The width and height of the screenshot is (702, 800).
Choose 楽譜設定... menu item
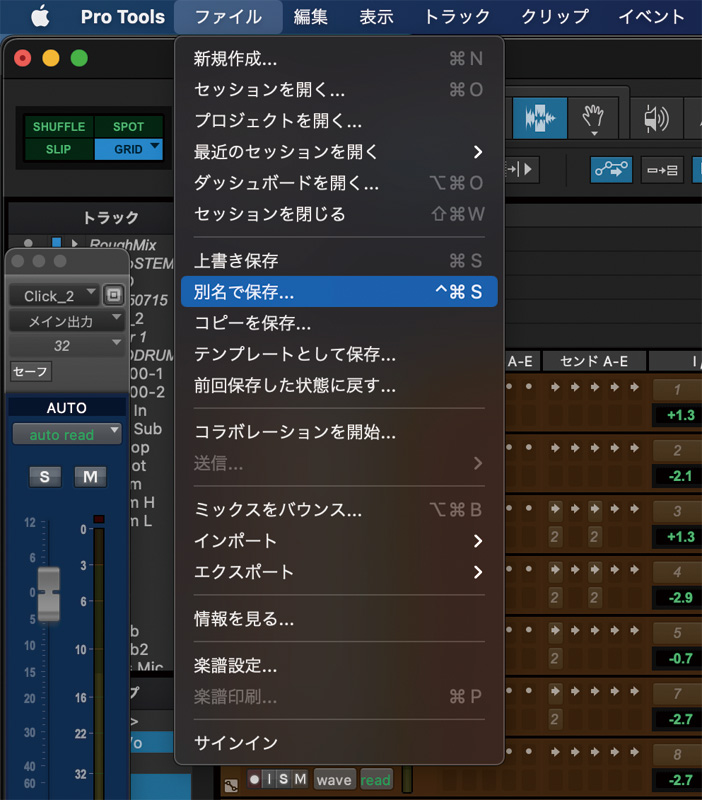pyautogui.click(x=339, y=666)
